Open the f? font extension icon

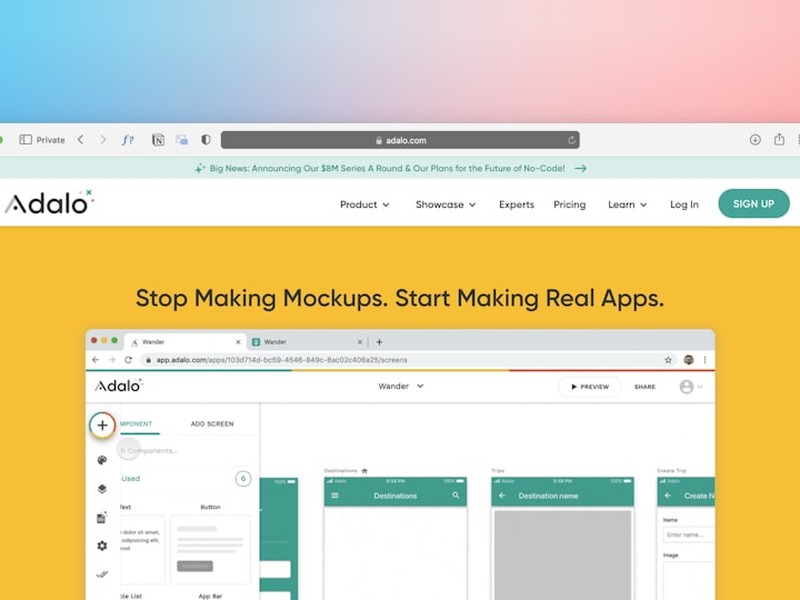tap(128, 140)
